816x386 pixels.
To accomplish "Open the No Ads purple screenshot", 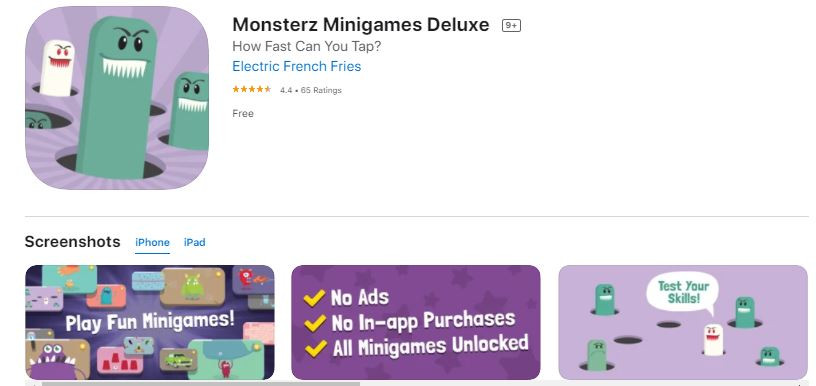I will tap(416, 323).
